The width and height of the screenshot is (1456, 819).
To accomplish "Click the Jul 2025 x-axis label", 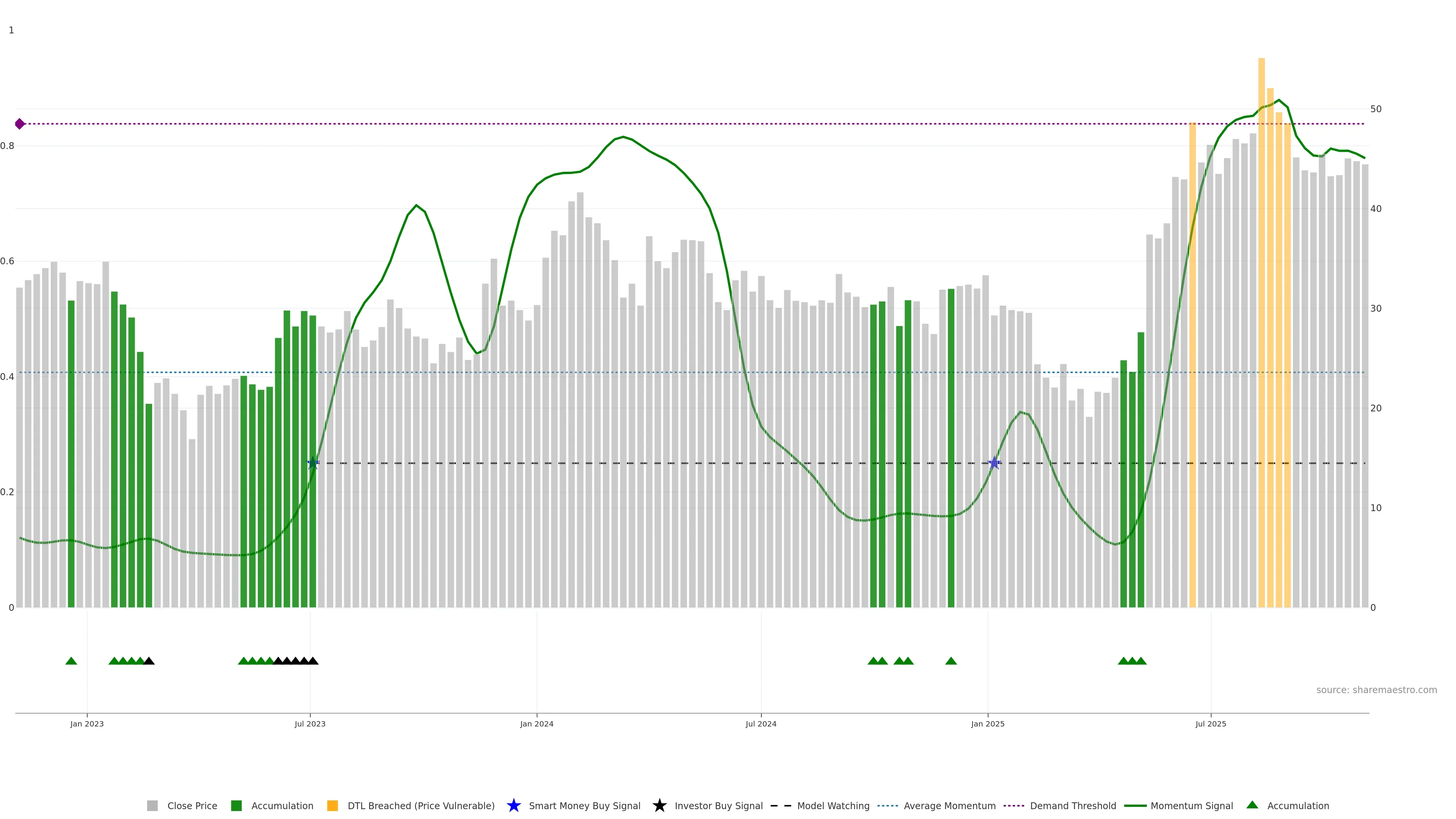I will [1211, 723].
